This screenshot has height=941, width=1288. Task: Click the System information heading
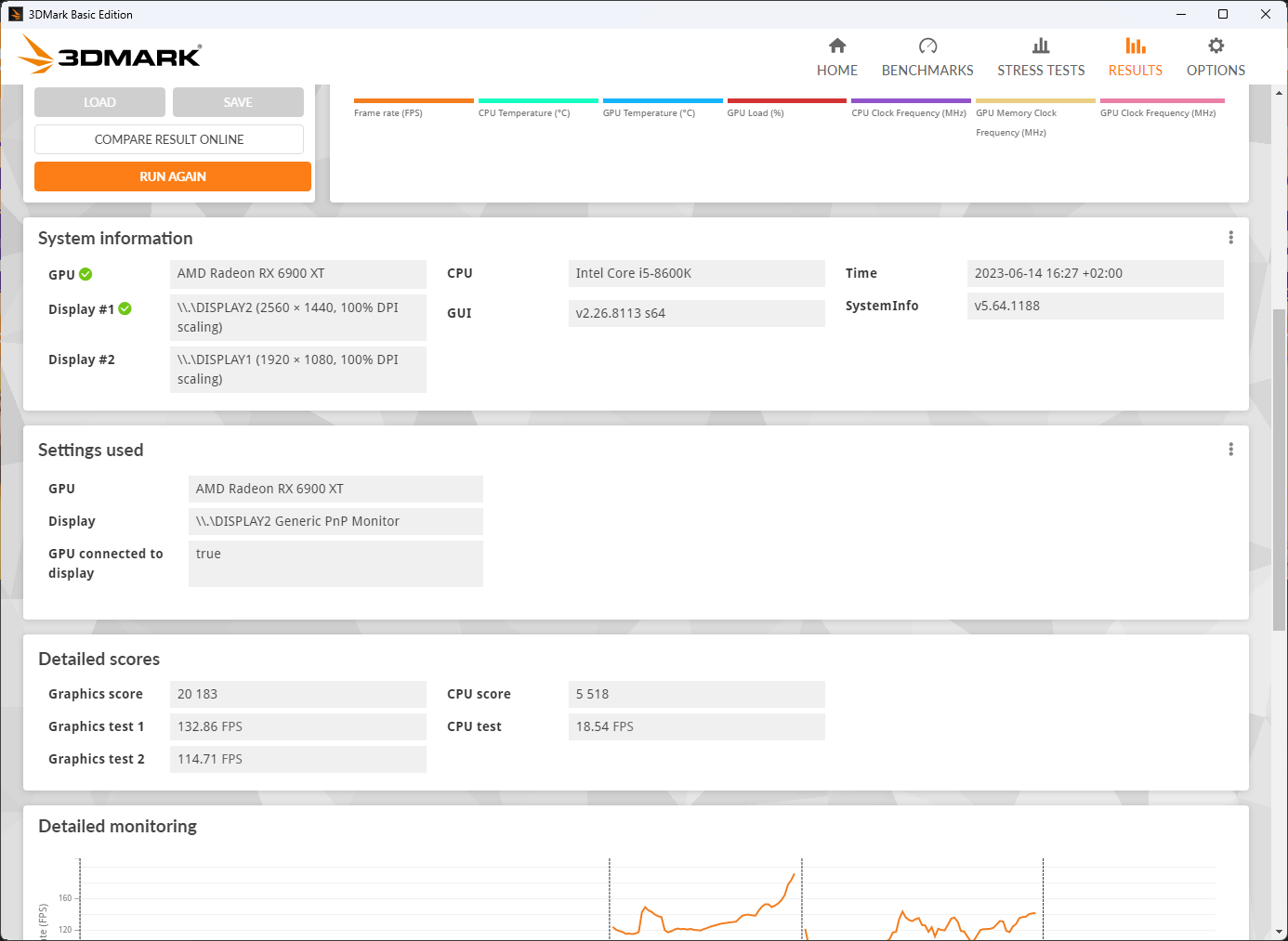pos(115,238)
